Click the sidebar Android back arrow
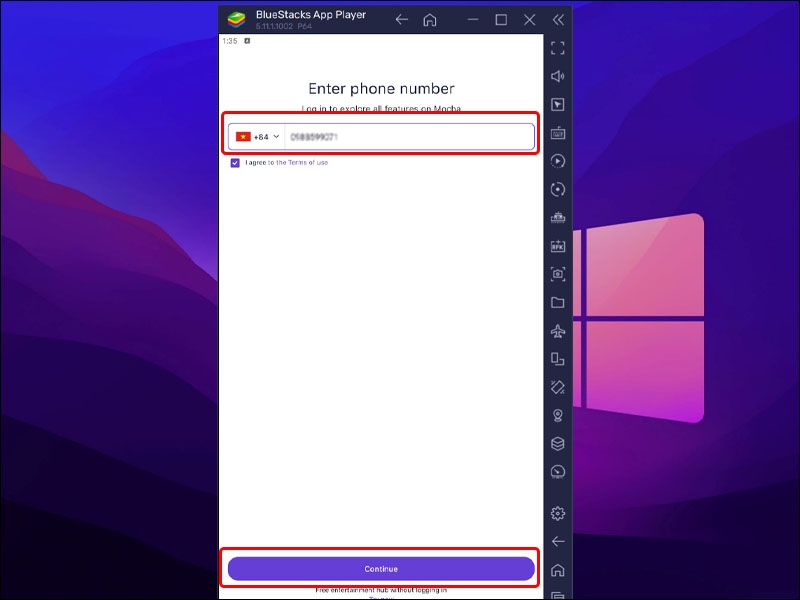 coord(558,541)
